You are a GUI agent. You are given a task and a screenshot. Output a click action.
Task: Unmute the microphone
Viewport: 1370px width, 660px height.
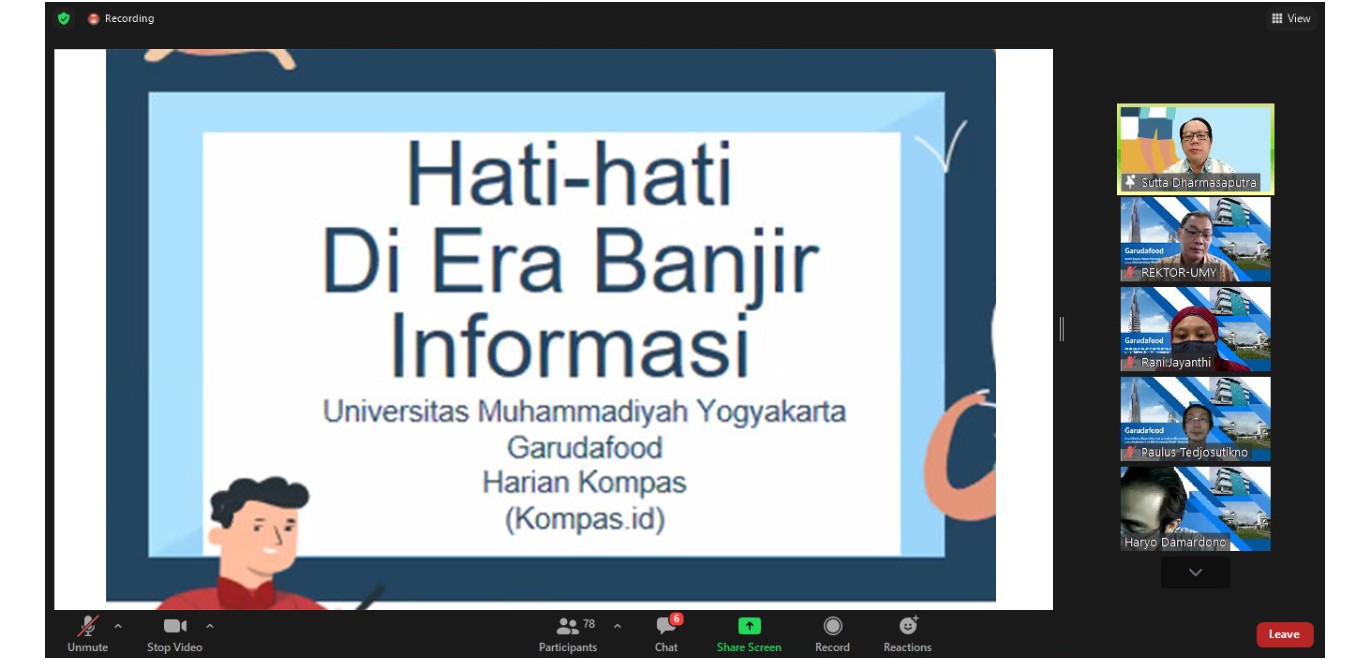tap(88, 633)
